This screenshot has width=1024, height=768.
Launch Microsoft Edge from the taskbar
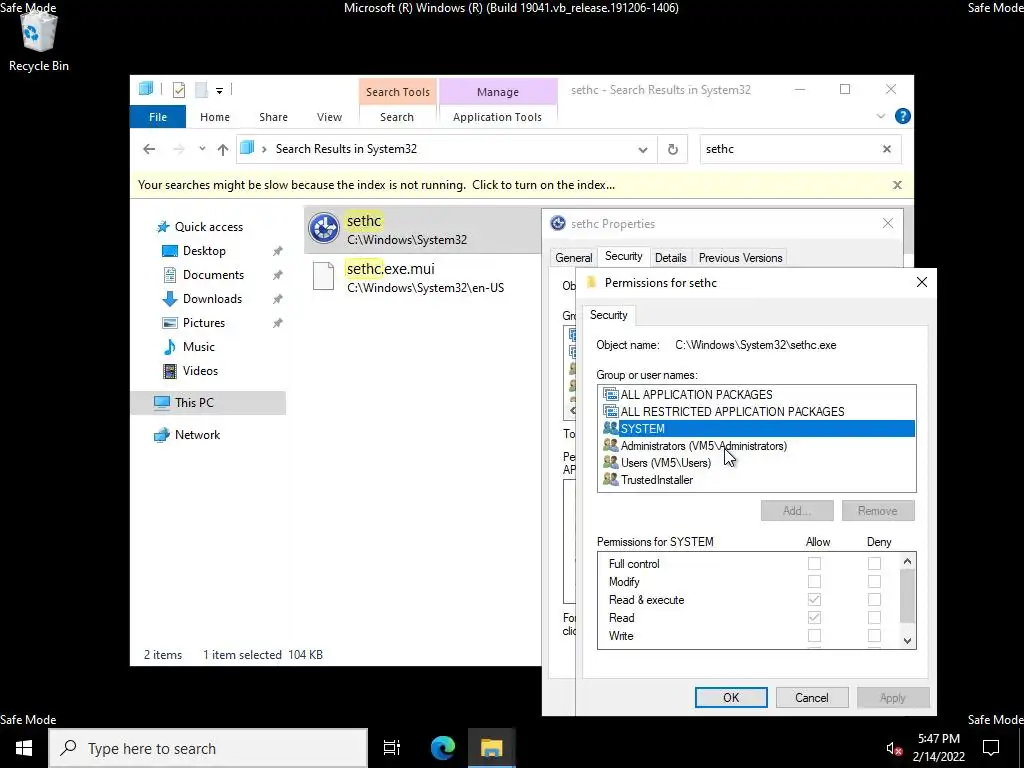(443, 748)
